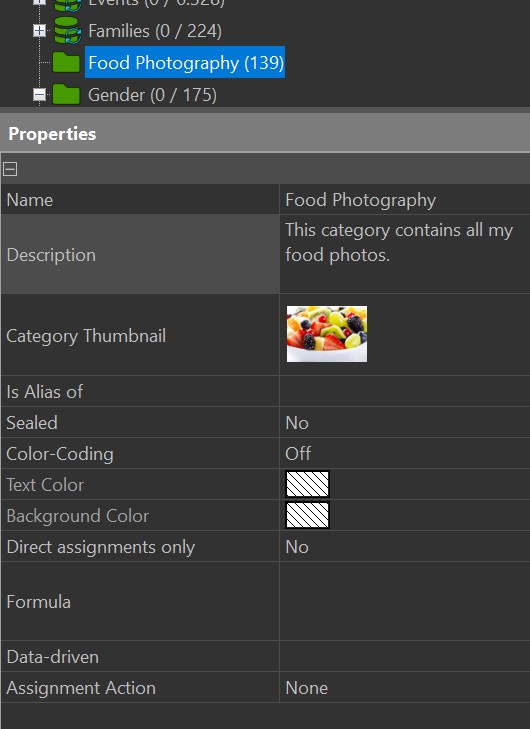Edit the Name value Food Photography

404,200
